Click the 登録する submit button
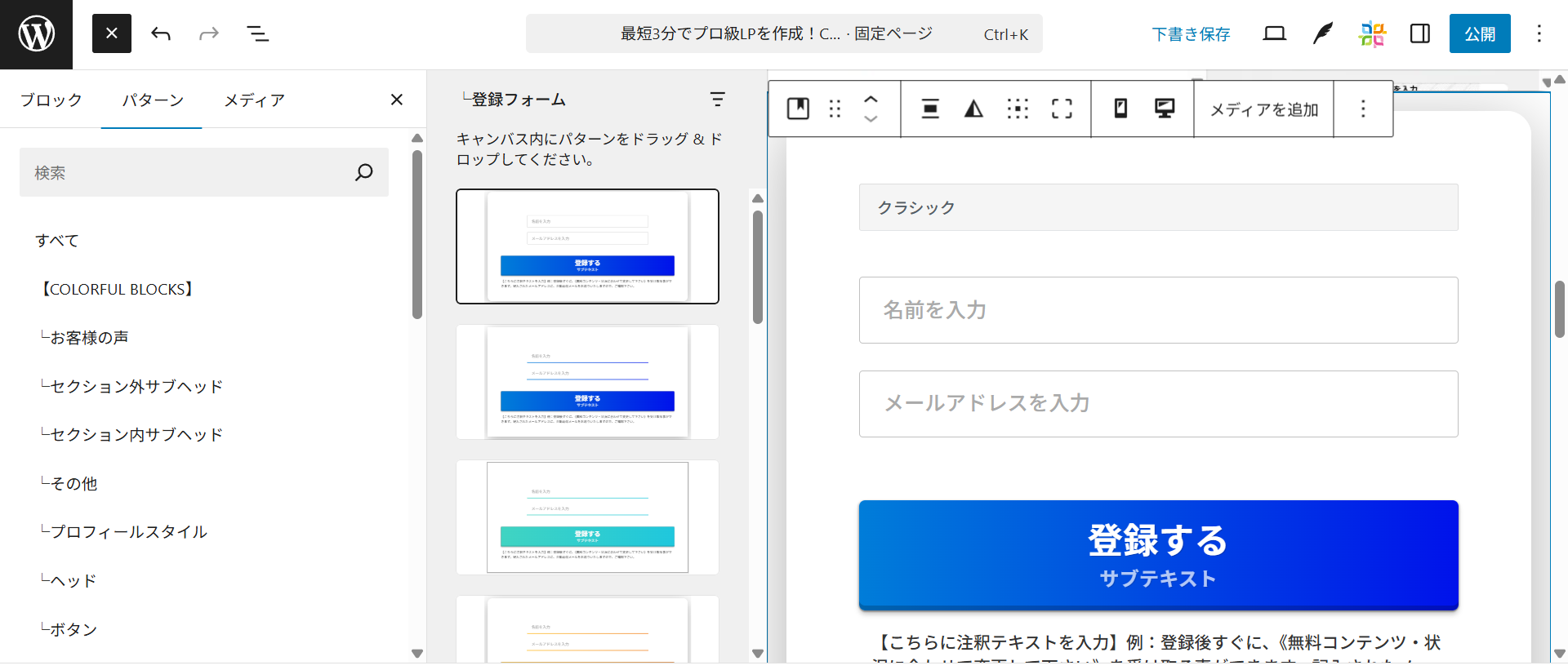This screenshot has height=670, width=1568. pyautogui.click(x=1158, y=555)
